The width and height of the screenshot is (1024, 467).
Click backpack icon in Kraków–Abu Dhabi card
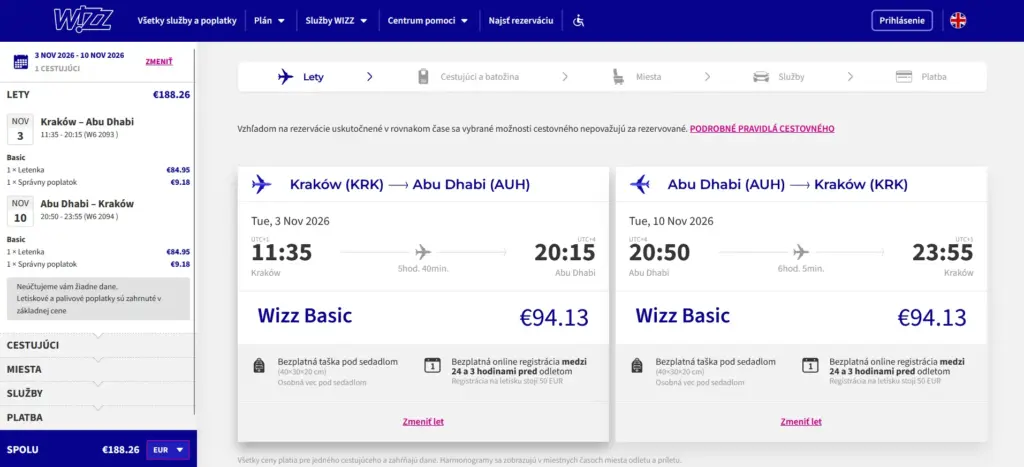(259, 366)
